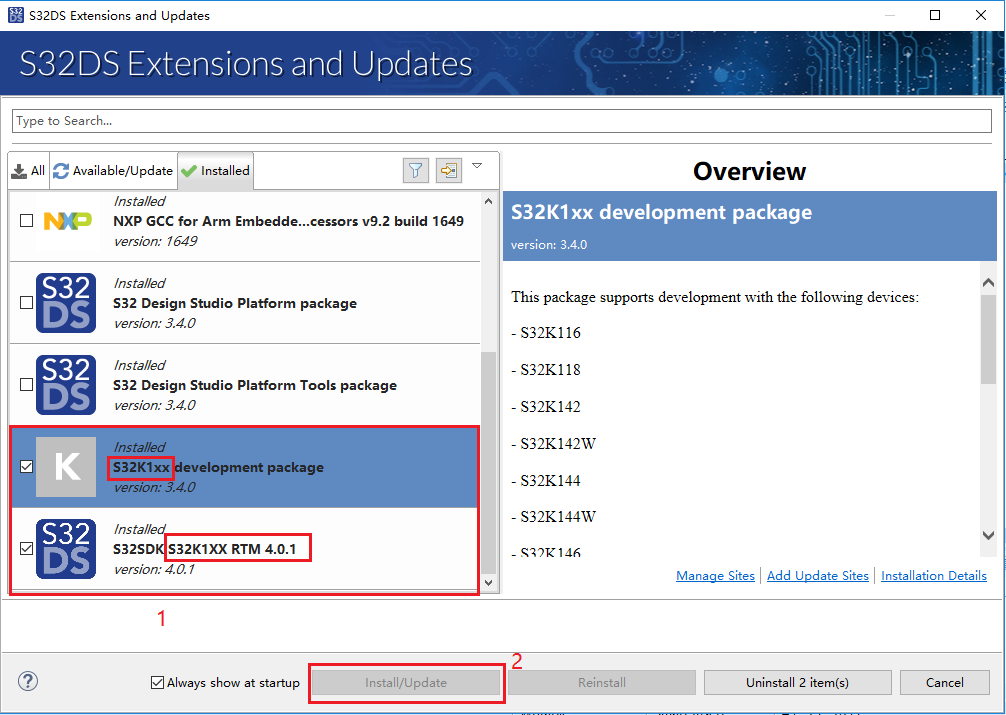Image resolution: width=1006 pixels, height=715 pixels.
Task: Check S32 Design Studio Platform package checkbox
Action: coord(26,302)
